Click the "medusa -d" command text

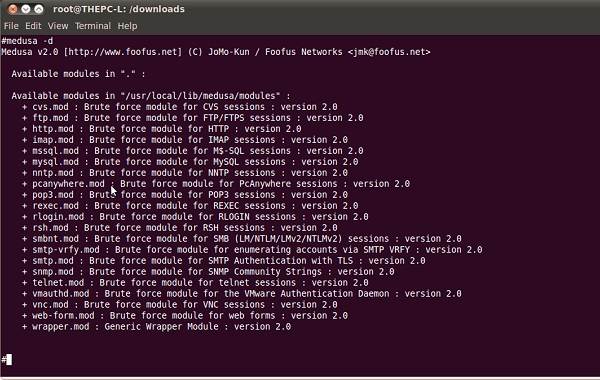(29, 41)
